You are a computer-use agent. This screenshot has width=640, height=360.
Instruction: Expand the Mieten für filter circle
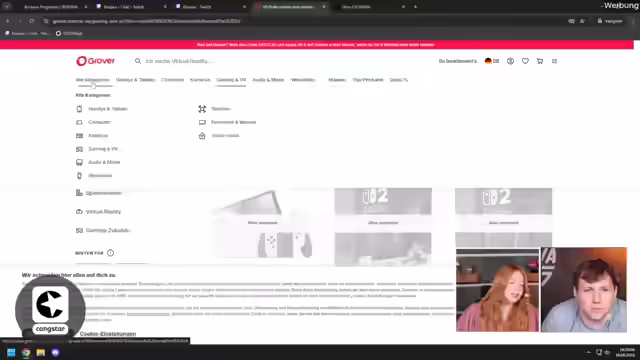[x=110, y=253]
